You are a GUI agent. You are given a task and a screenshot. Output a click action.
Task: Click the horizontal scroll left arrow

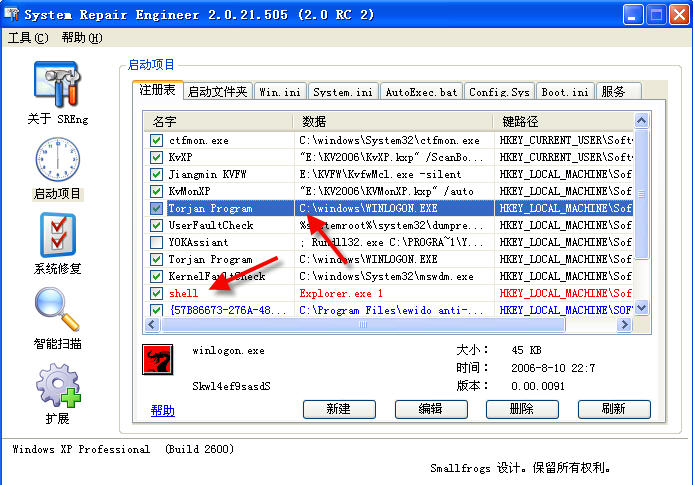point(152,325)
